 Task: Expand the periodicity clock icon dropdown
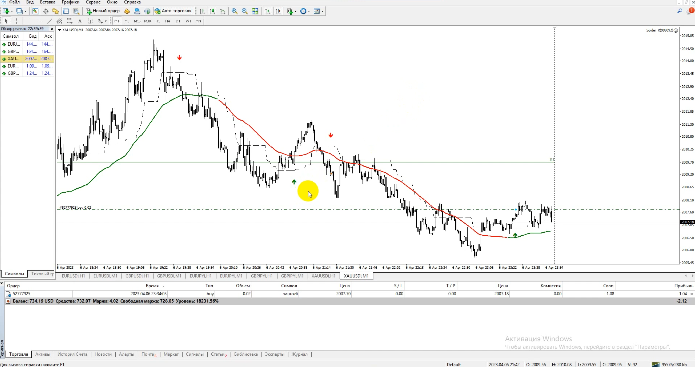pyautogui.click(x=309, y=11)
